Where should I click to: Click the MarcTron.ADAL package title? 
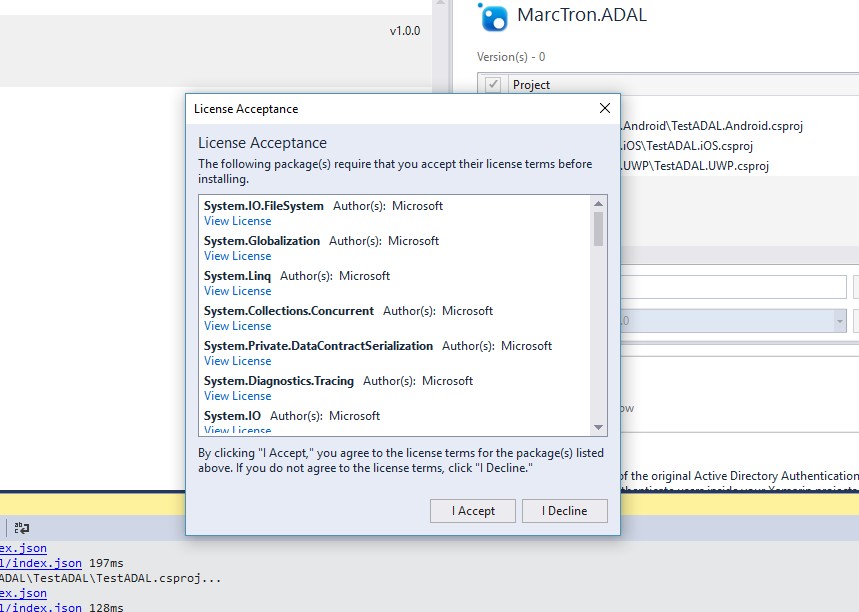[582, 15]
